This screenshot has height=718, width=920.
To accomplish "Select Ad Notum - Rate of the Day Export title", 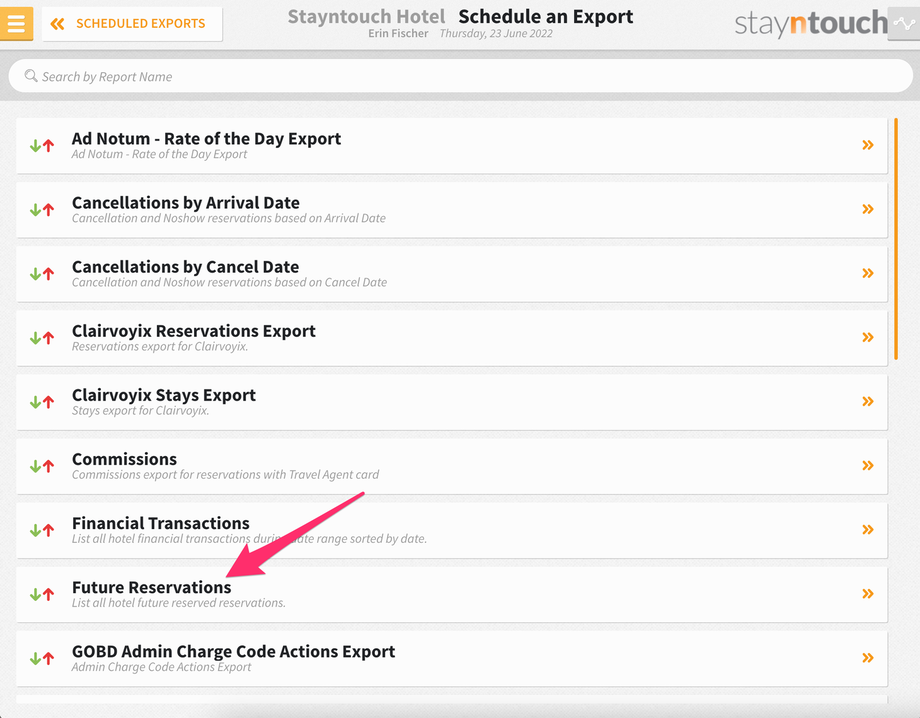I will [206, 138].
